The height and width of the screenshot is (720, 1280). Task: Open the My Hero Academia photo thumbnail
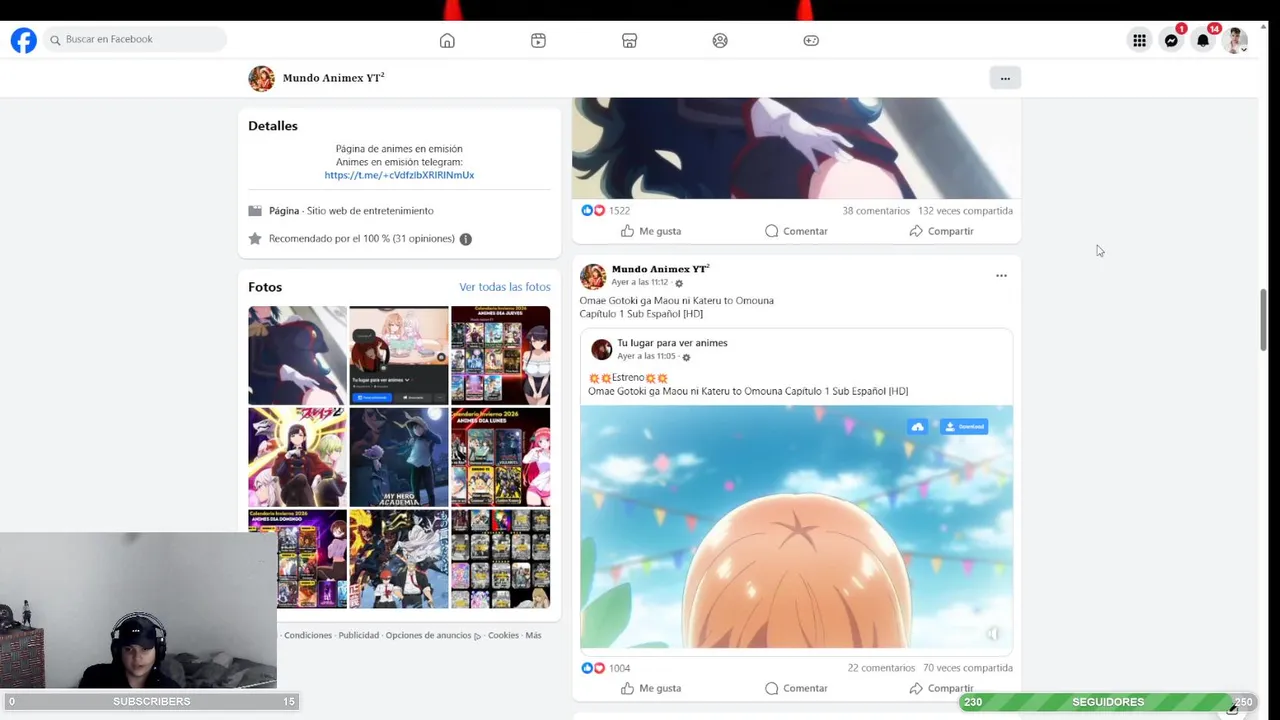[x=399, y=457]
